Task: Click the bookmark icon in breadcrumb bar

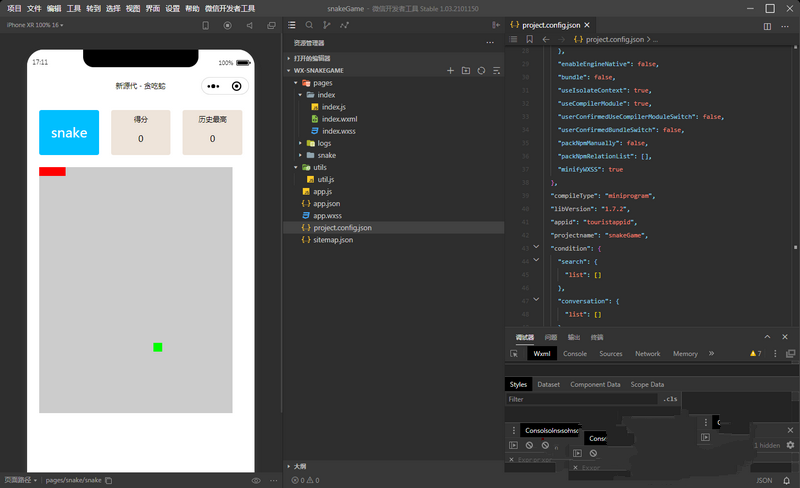Action: (529, 39)
